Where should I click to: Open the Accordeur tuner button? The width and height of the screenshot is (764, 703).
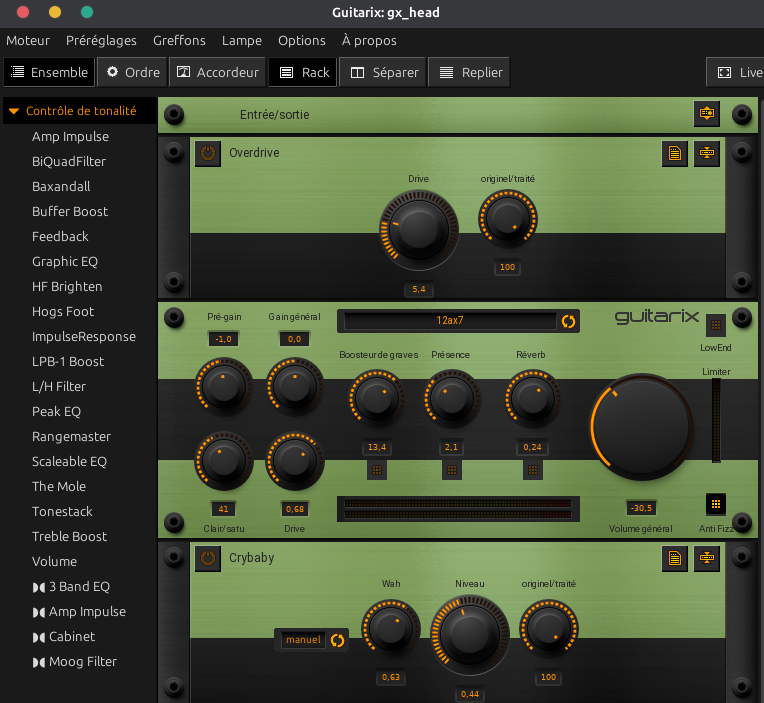tap(217, 72)
